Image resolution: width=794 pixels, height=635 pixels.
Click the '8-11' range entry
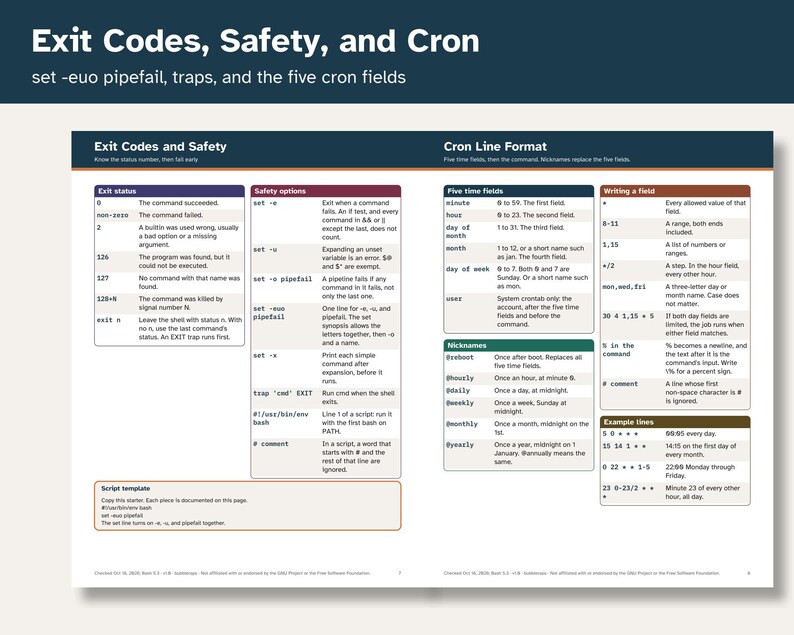point(610,224)
